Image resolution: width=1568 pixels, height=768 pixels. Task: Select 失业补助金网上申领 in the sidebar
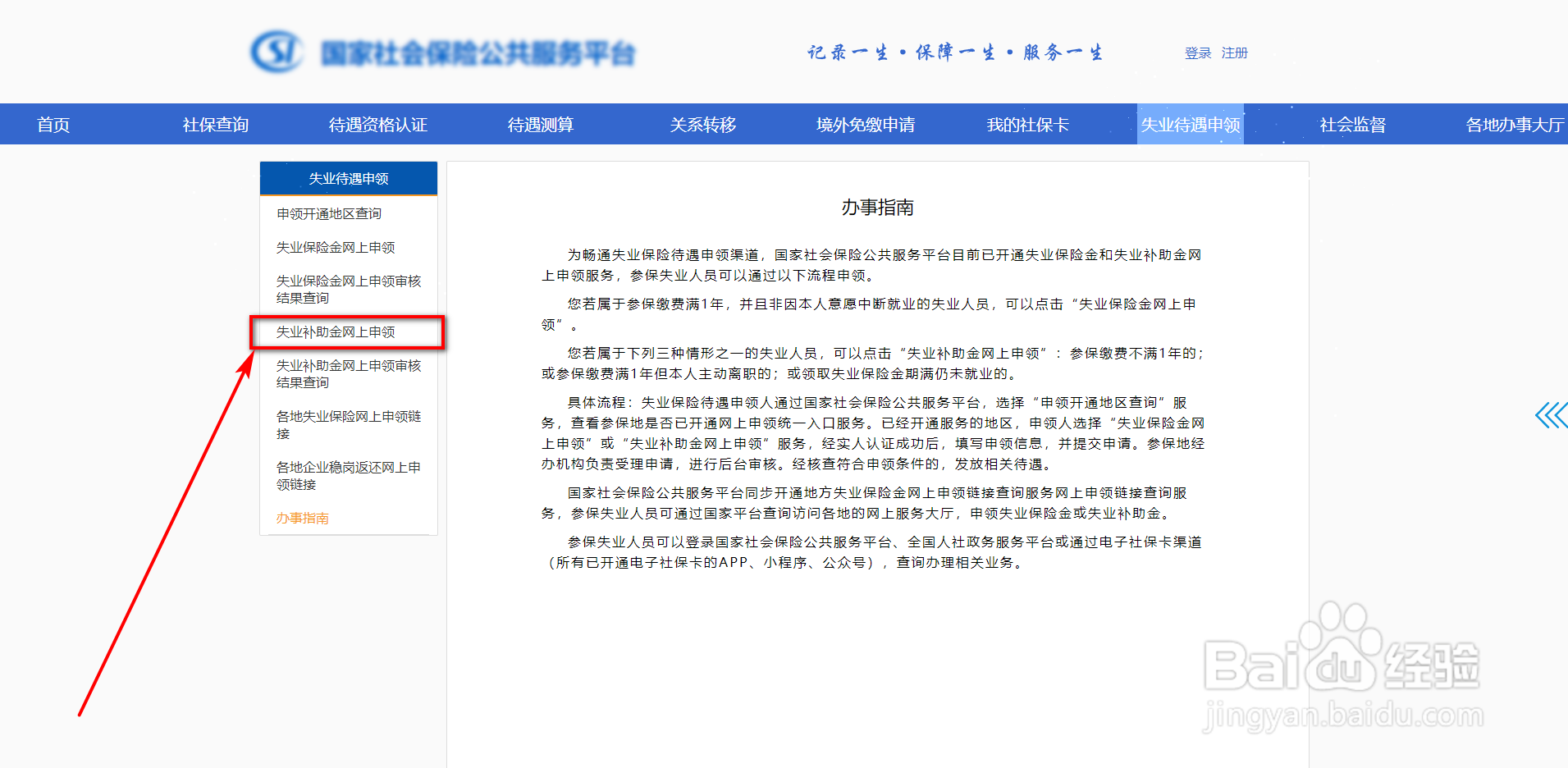(336, 331)
